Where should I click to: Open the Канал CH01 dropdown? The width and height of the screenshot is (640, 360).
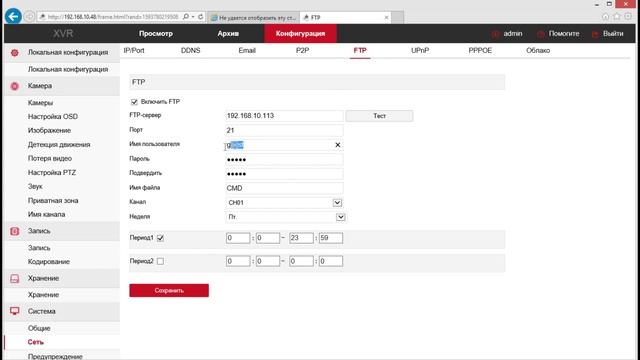tap(337, 202)
